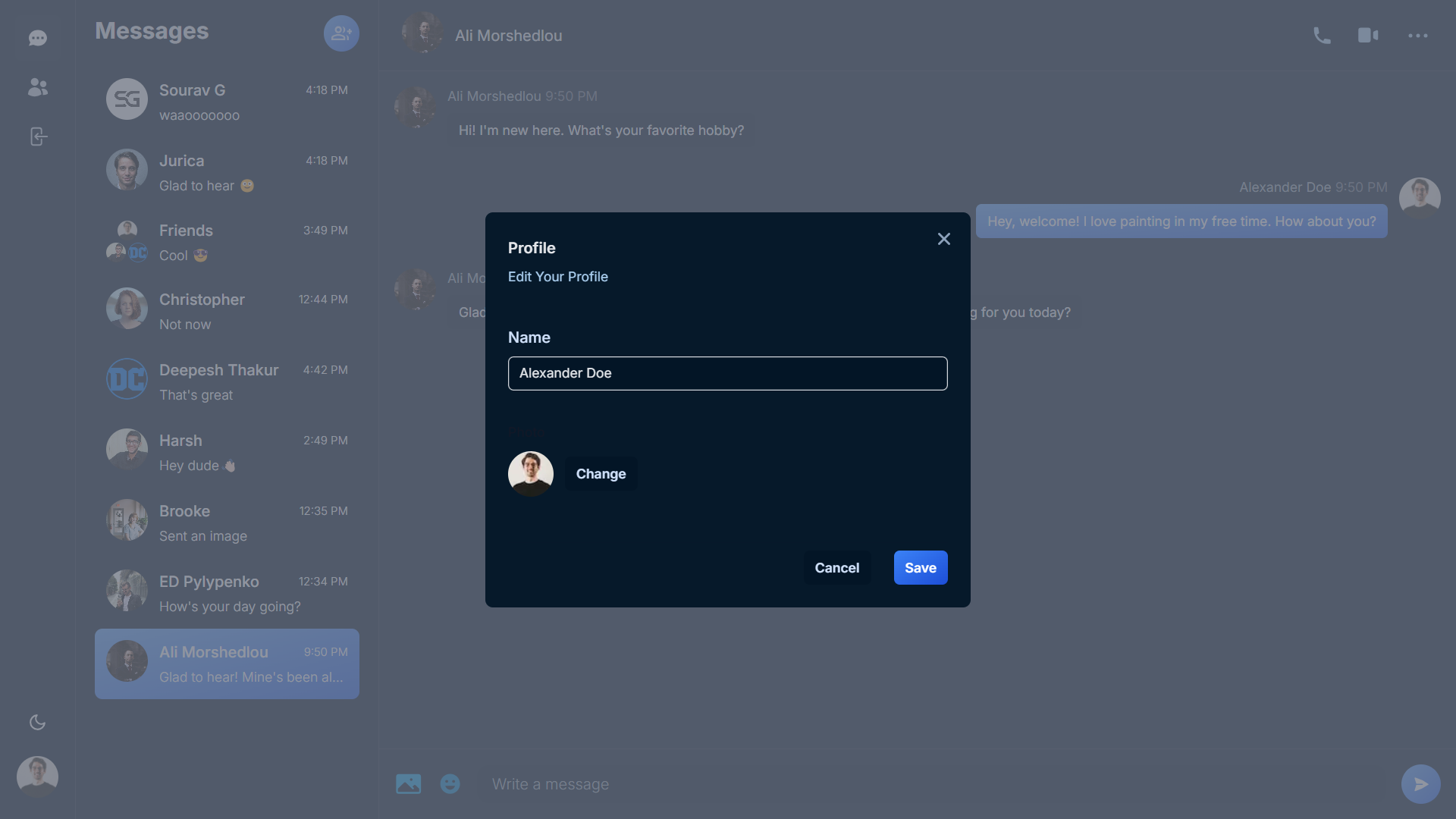This screenshot has width=1456, height=819.
Task: Close the Profile dialog with X button
Action: [942, 240]
